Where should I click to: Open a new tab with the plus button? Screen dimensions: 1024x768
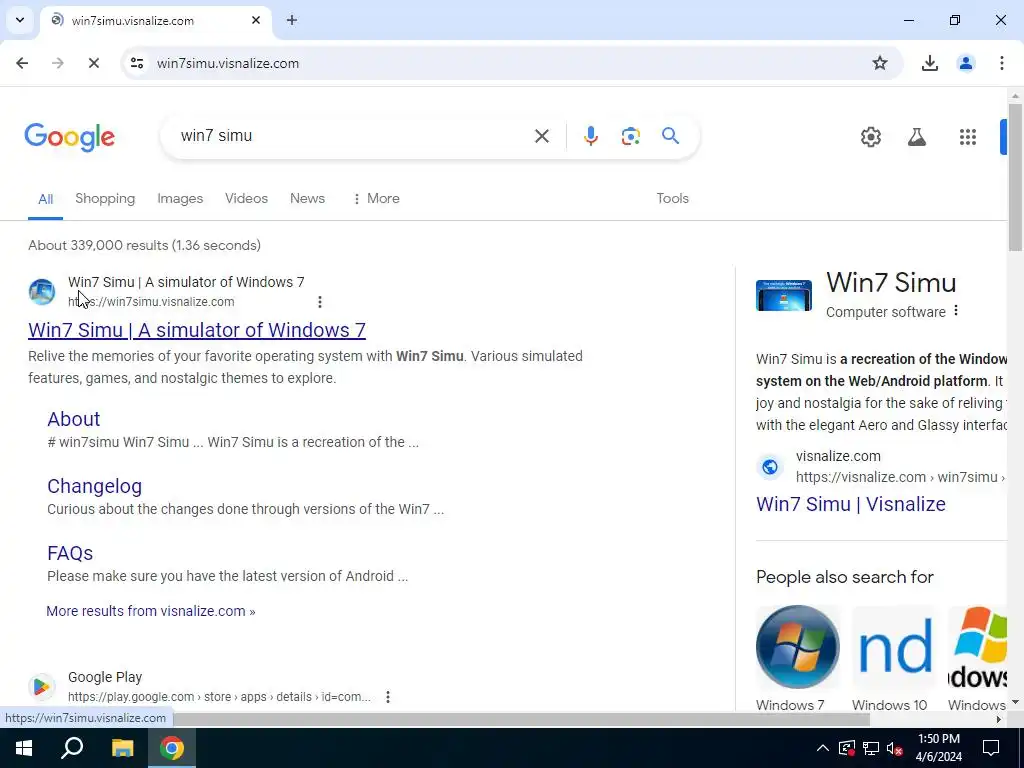[x=292, y=20]
